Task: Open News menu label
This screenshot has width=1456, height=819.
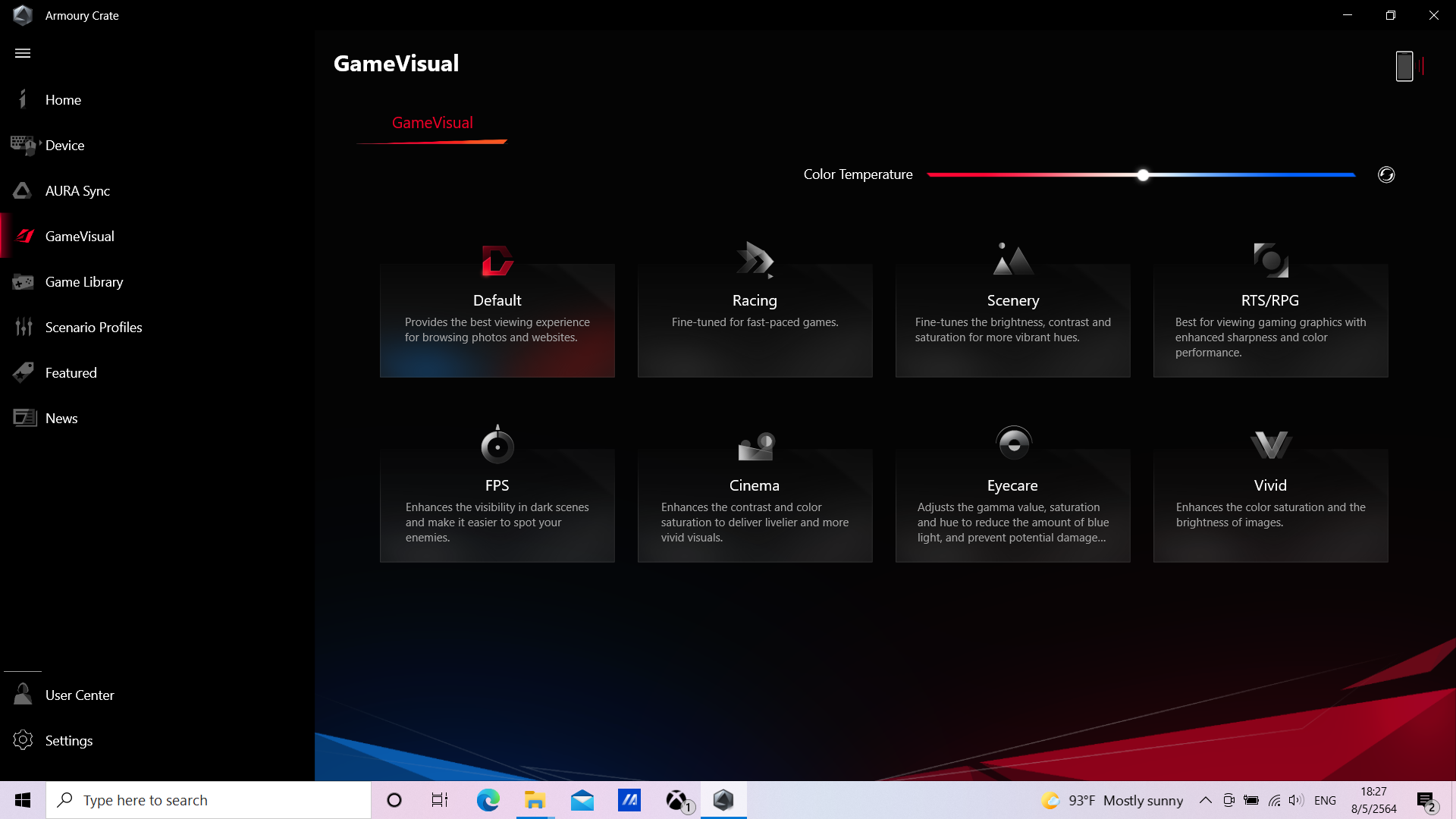Action: [61, 418]
